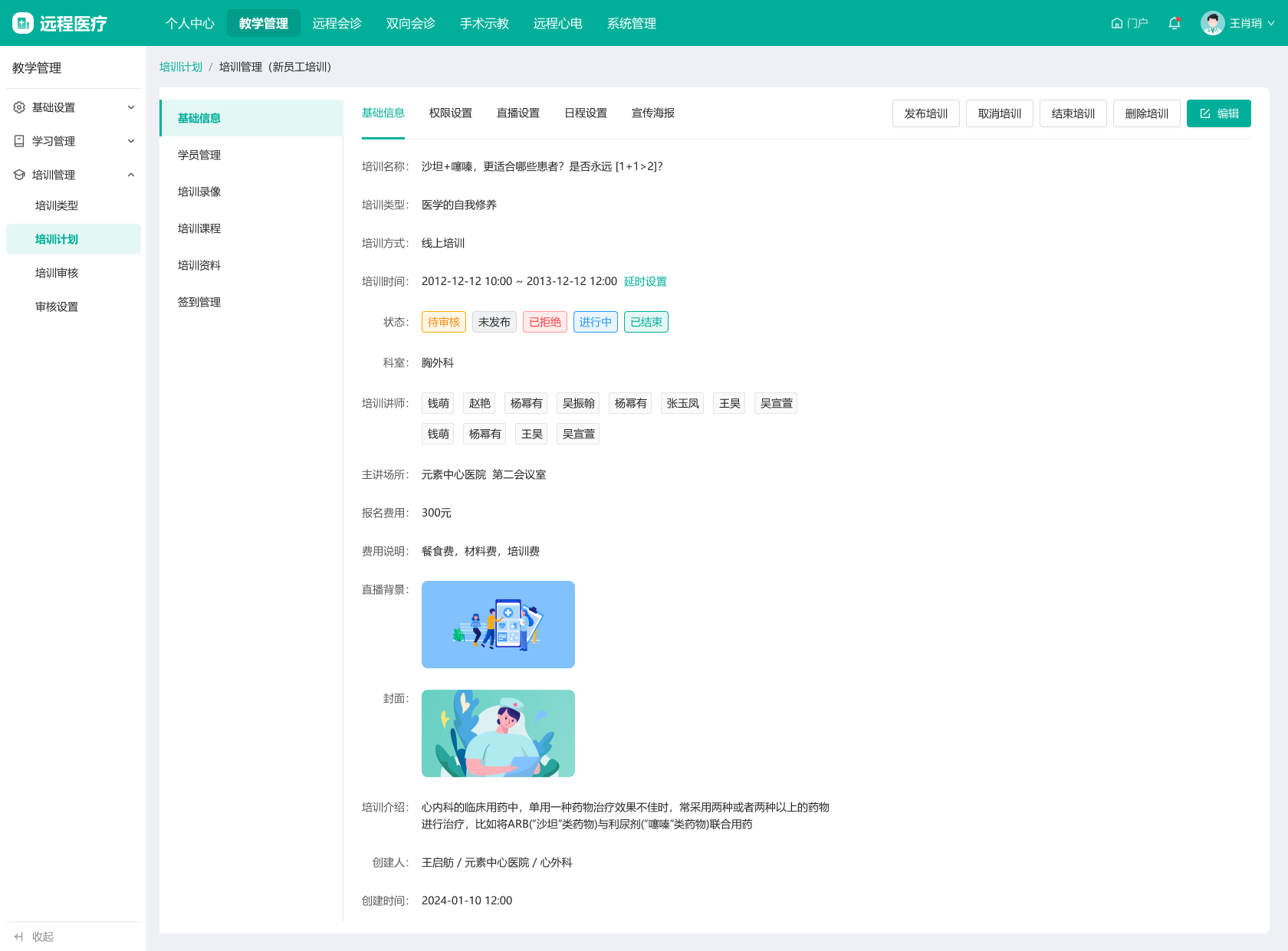This screenshot has height=951, width=1288.
Task: Expand the 学习管理 menu chevron
Action: click(x=131, y=141)
